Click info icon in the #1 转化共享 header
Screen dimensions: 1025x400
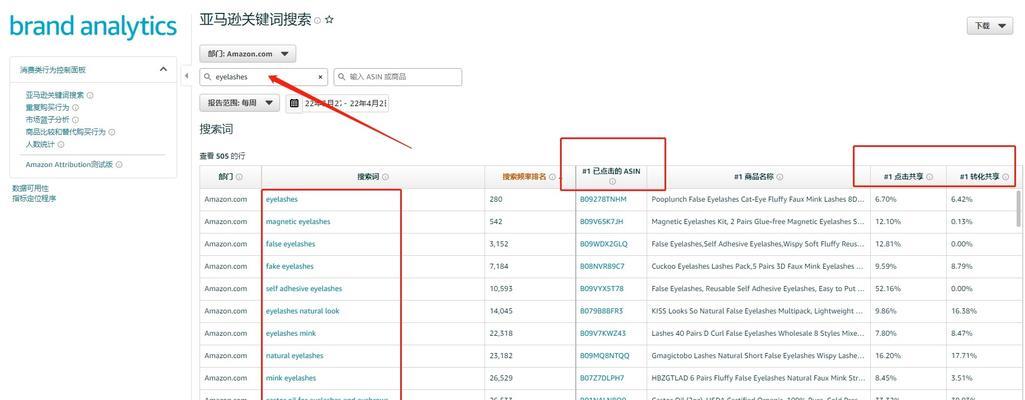coord(1005,177)
